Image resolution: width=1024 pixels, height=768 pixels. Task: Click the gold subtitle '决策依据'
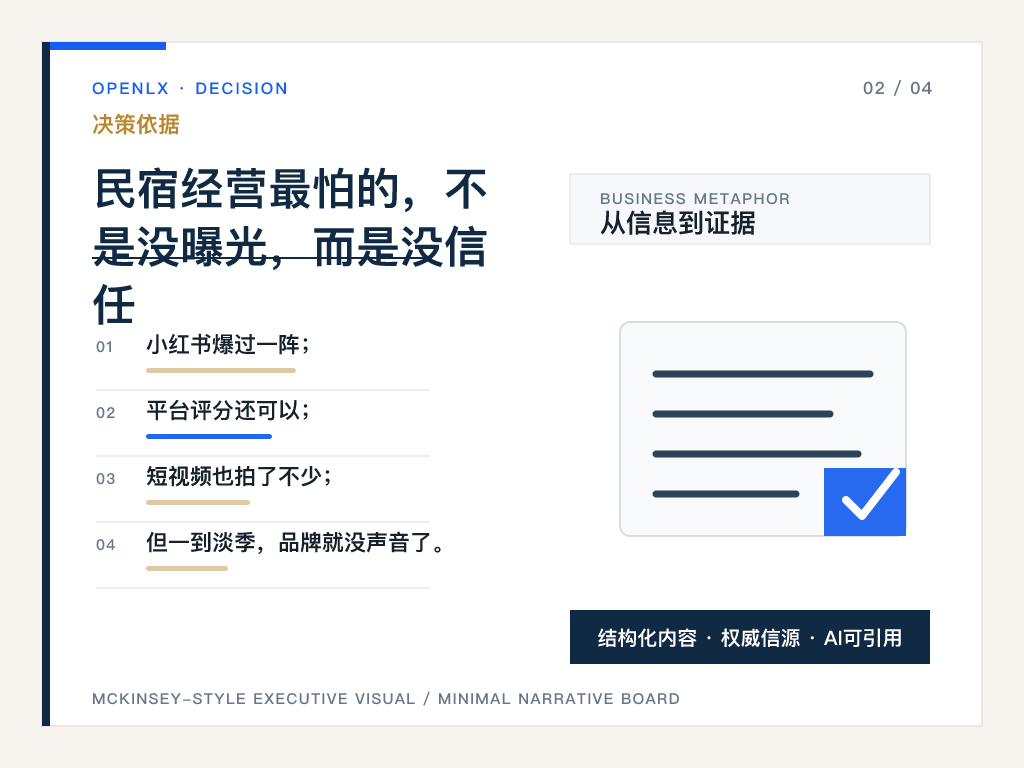click(x=136, y=124)
